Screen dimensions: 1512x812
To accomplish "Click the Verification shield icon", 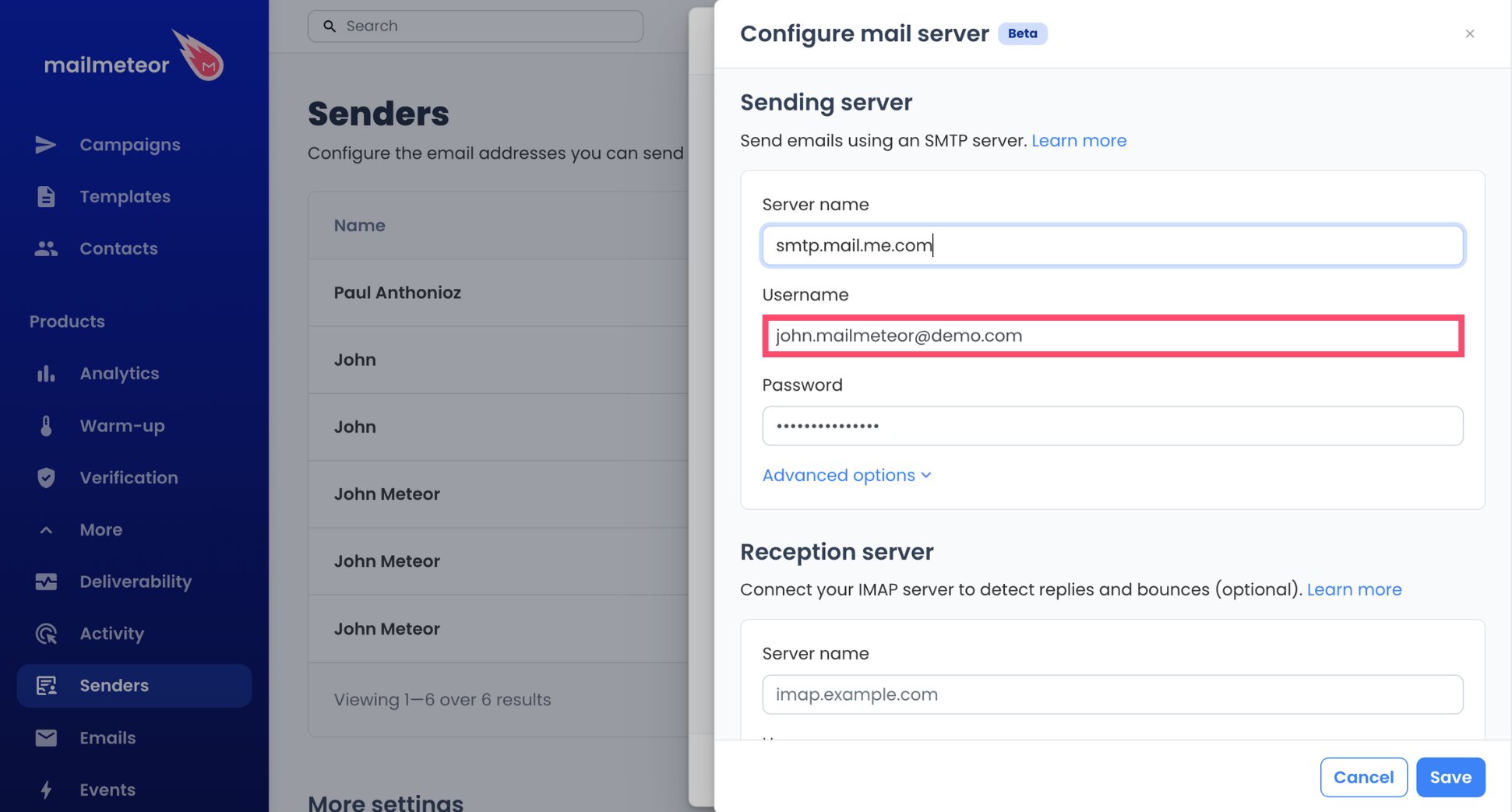I will coord(46,477).
